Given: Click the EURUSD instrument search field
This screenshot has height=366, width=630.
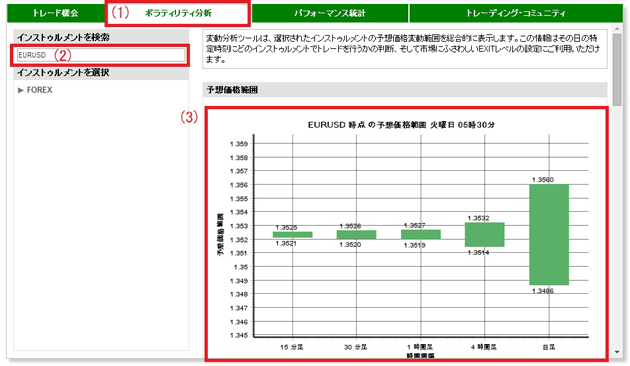Looking at the screenshot, I should [101, 55].
